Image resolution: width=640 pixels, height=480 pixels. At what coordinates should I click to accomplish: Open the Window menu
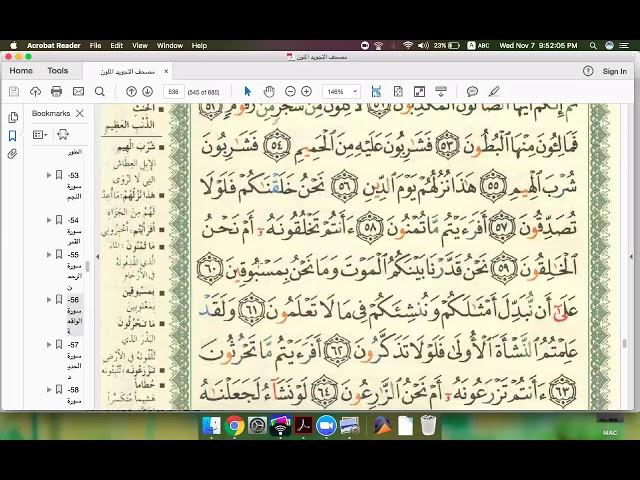[170, 45]
